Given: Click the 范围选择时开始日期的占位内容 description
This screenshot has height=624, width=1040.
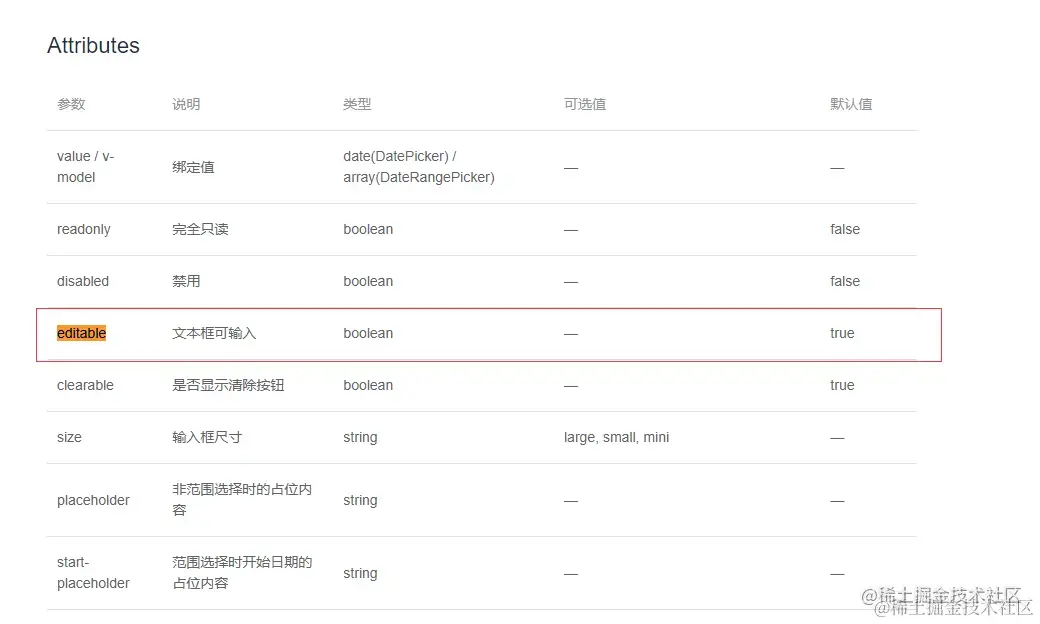Looking at the screenshot, I should [x=242, y=572].
